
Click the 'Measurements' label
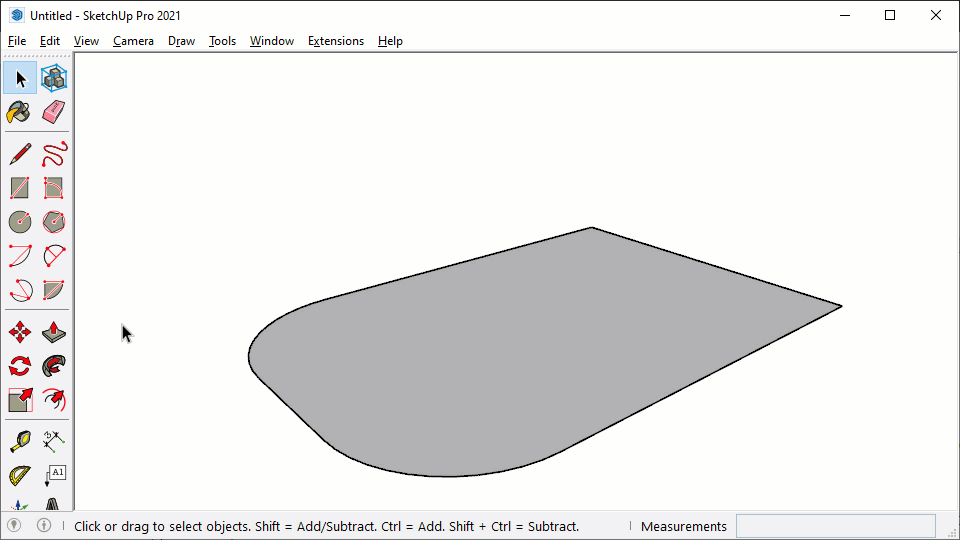tap(683, 527)
